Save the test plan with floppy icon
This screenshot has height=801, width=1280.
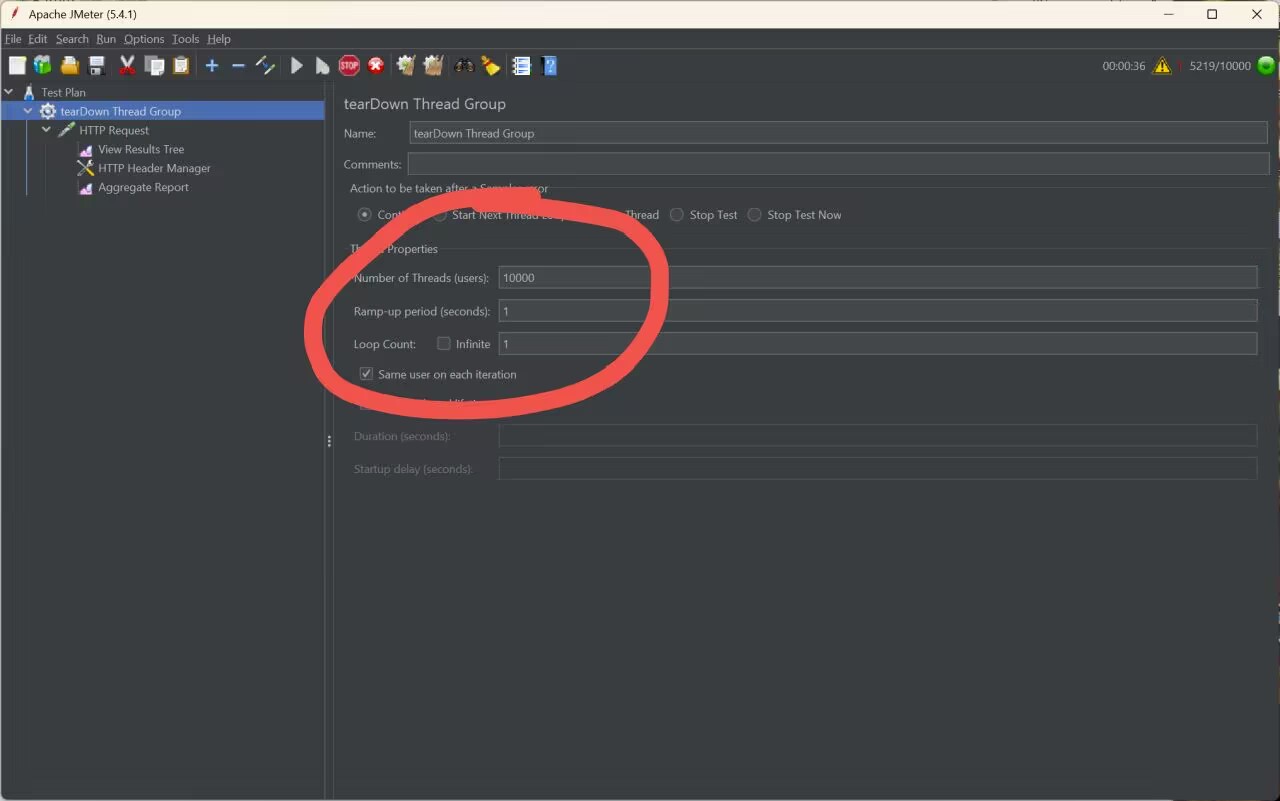point(97,66)
